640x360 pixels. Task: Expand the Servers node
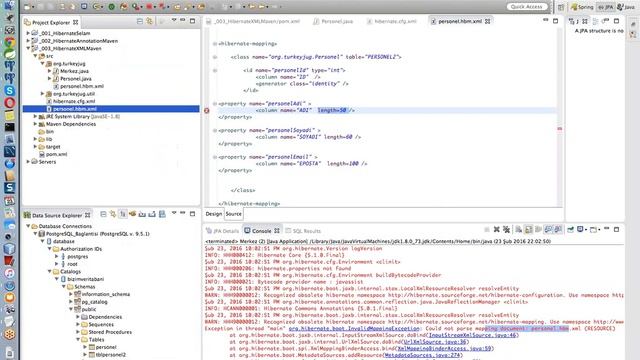[x=28, y=162]
